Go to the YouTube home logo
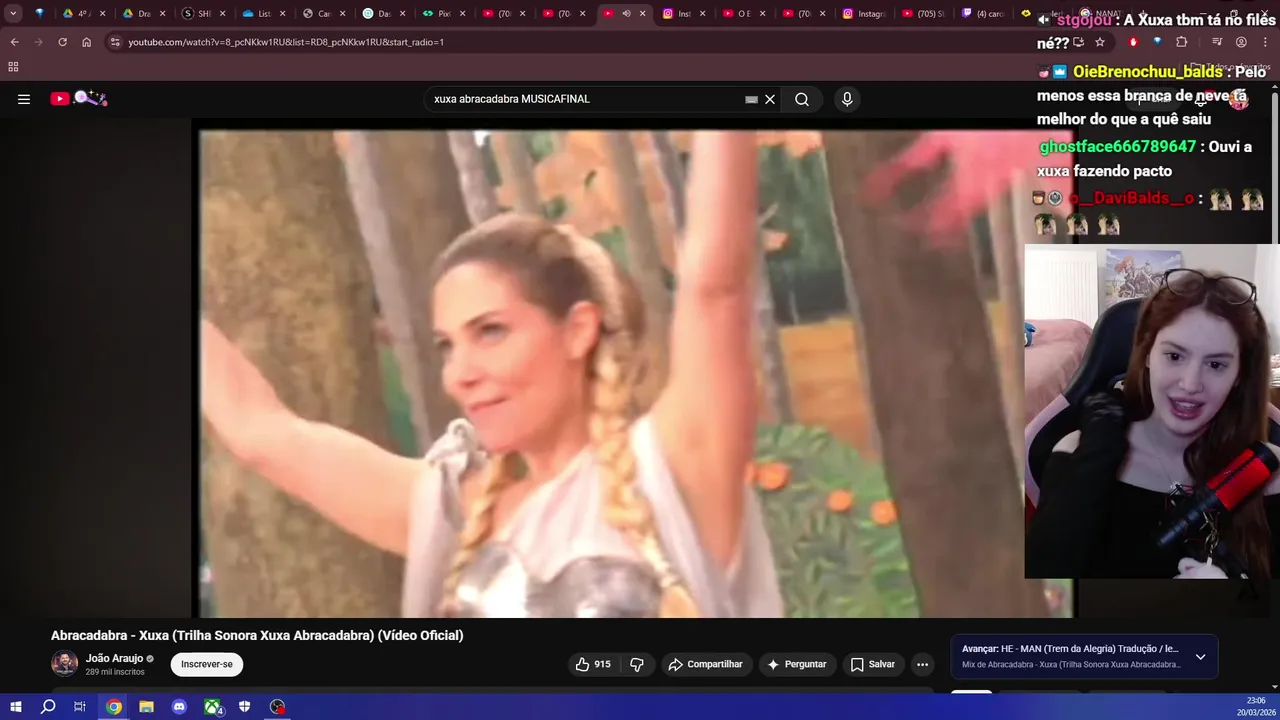The image size is (1280, 720). pyautogui.click(x=79, y=98)
